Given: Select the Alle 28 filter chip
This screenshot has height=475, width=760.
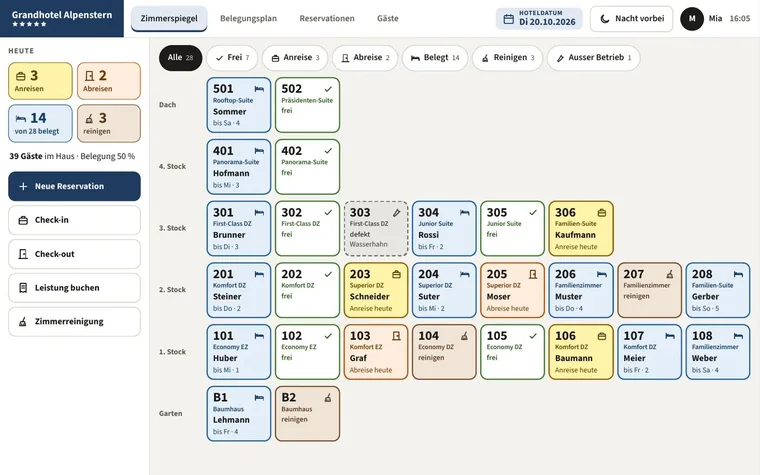Looking at the screenshot, I should coord(180,58).
